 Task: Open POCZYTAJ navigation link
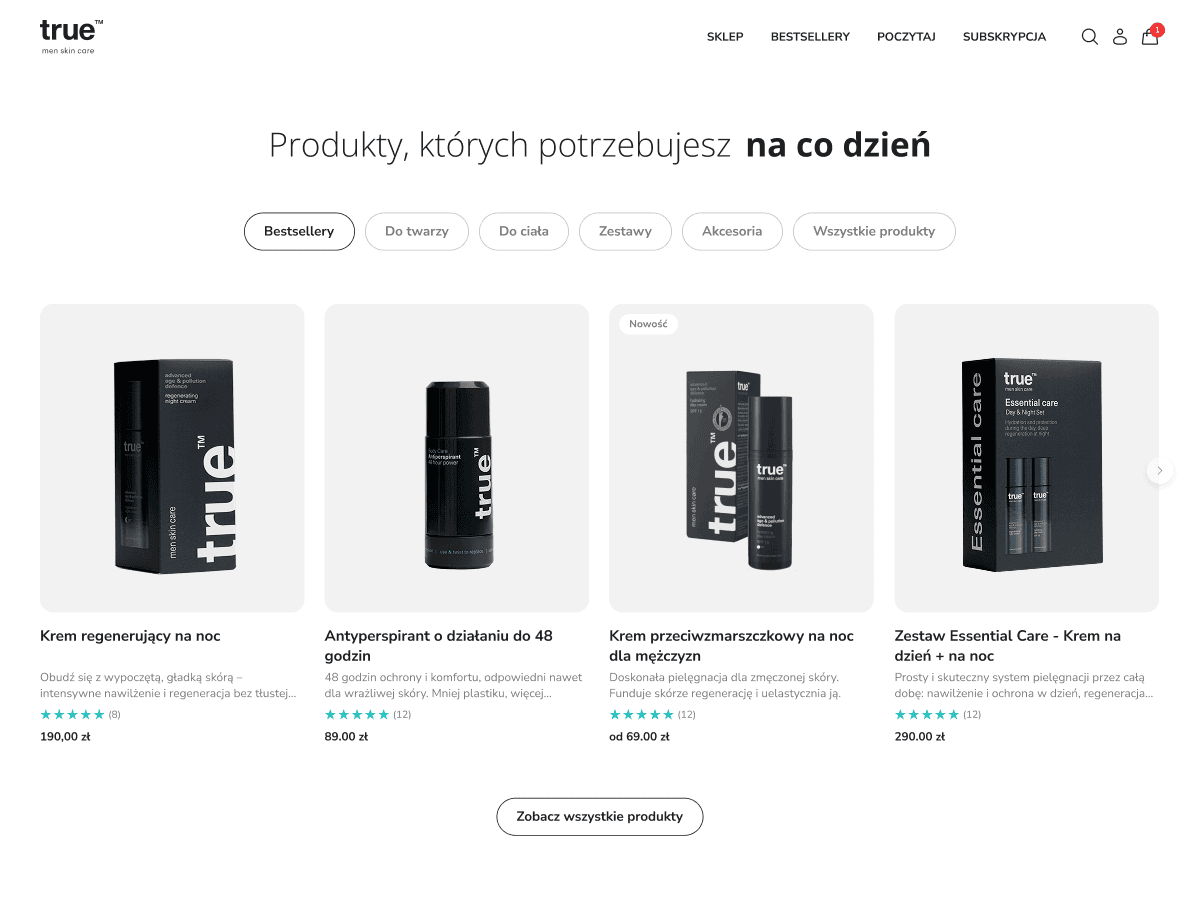coord(906,37)
